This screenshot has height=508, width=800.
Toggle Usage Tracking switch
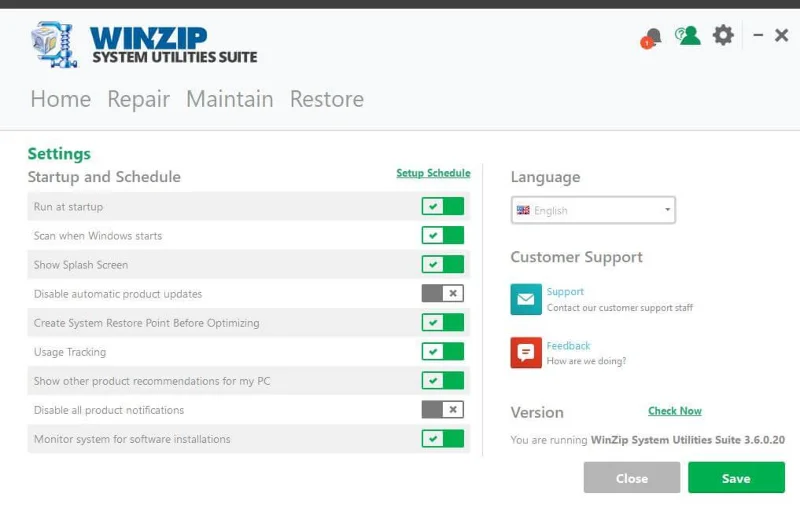point(443,352)
